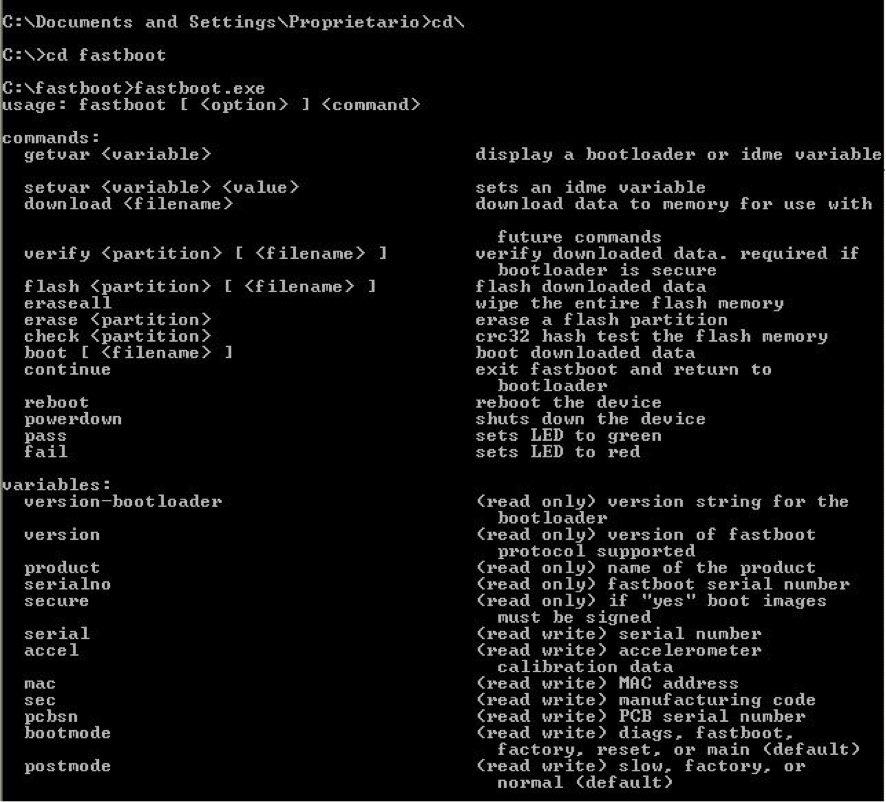Click the 'fastboot.exe' command text
Image resolution: width=886 pixels, height=802 pixels.
199,89
